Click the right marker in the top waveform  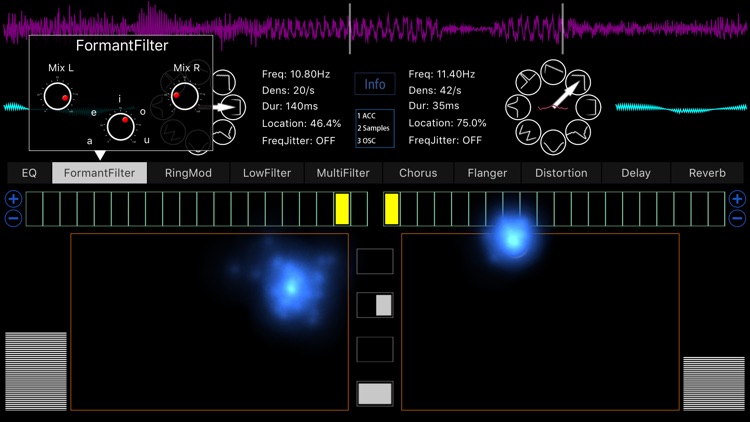click(x=562, y=29)
